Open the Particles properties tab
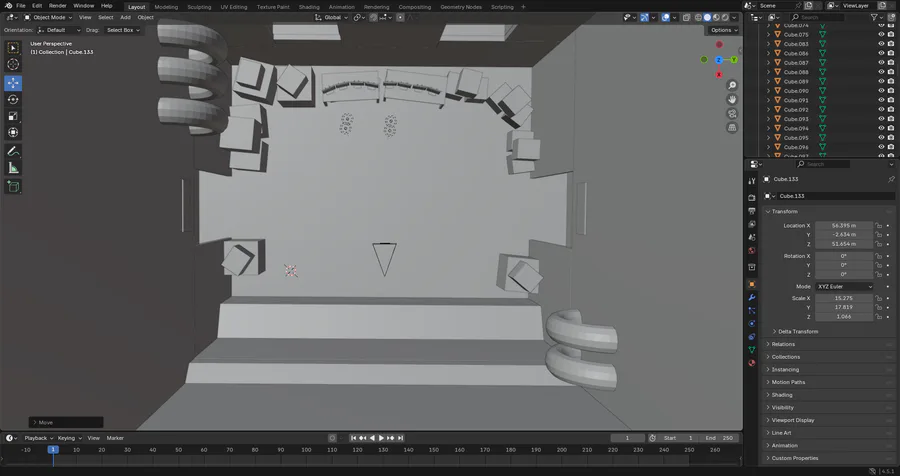 752,311
